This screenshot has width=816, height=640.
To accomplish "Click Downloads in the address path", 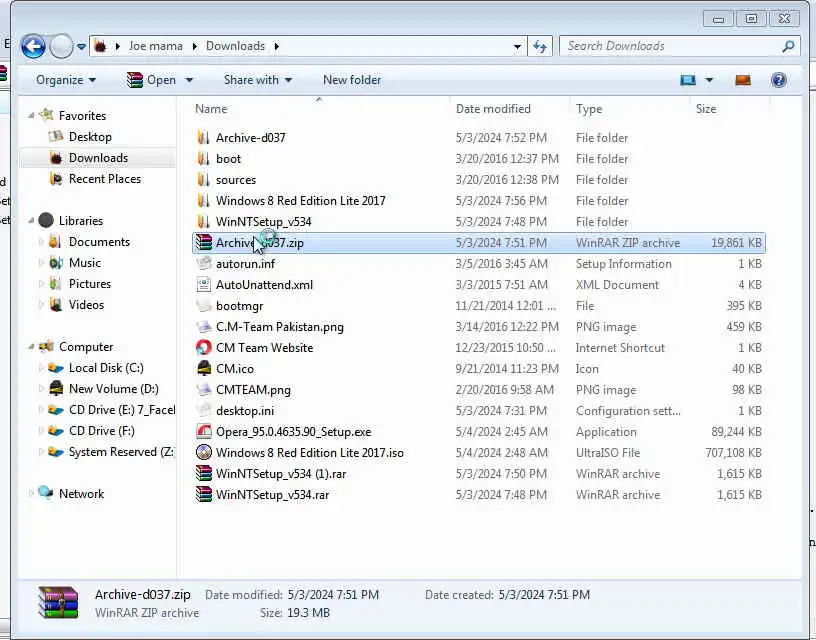I will (x=235, y=46).
